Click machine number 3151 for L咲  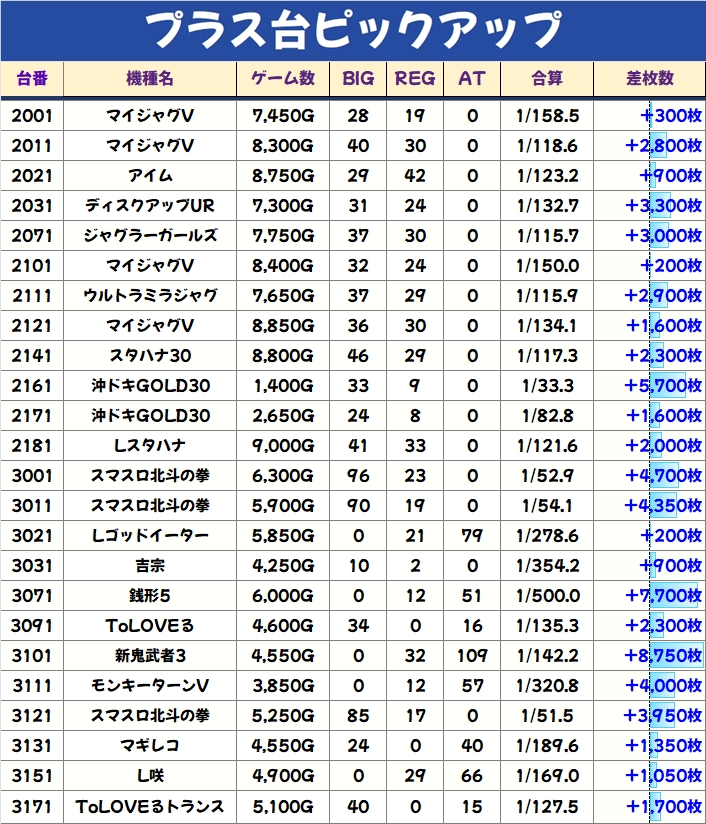click(32, 776)
